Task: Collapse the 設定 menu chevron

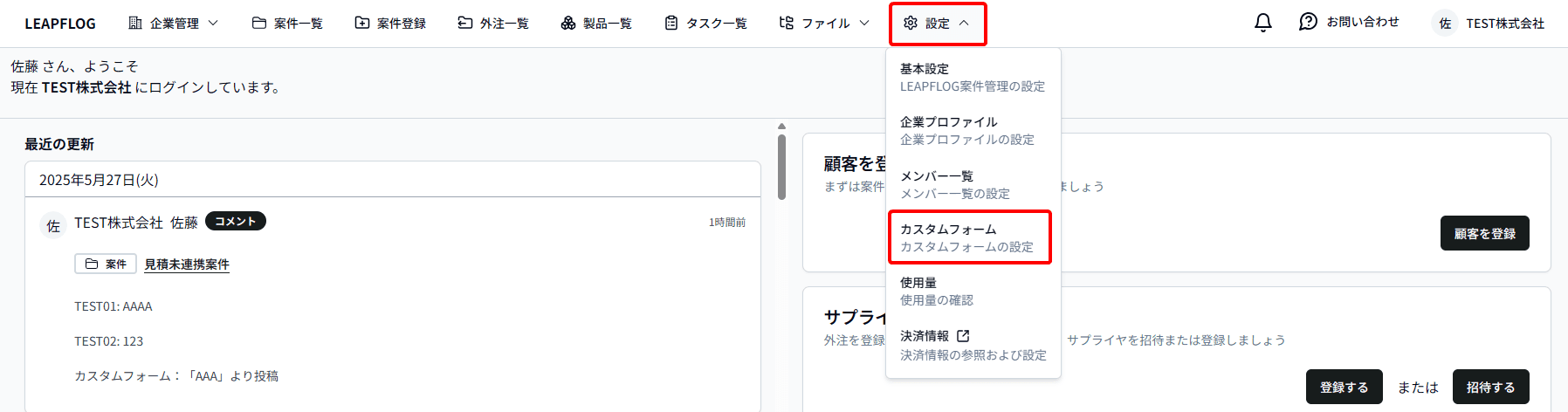Action: [964, 24]
